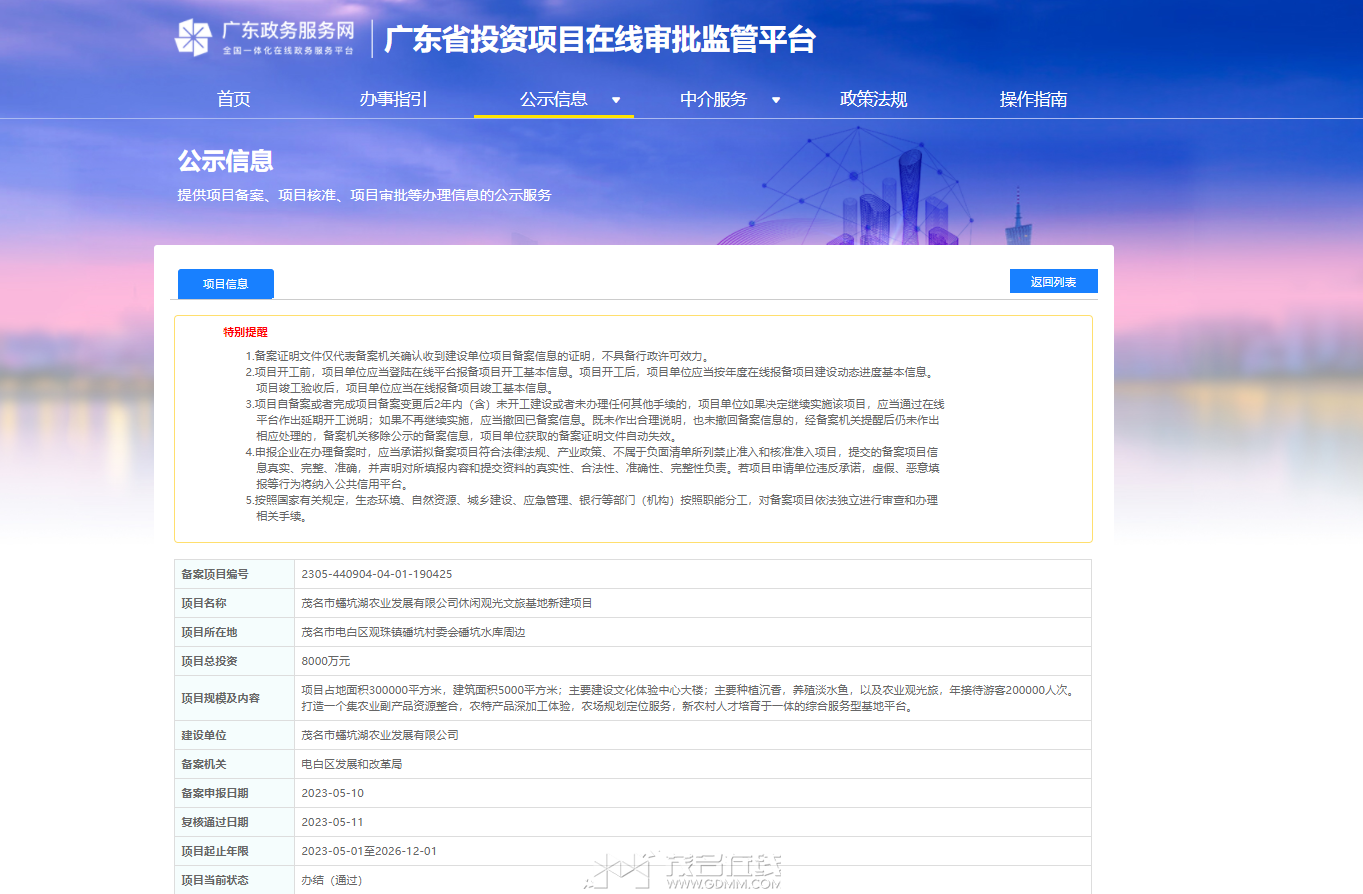Screen dimensions: 1363x894
Task: Select the project number 2305-440904-04-01-190425
Action: [377, 574]
